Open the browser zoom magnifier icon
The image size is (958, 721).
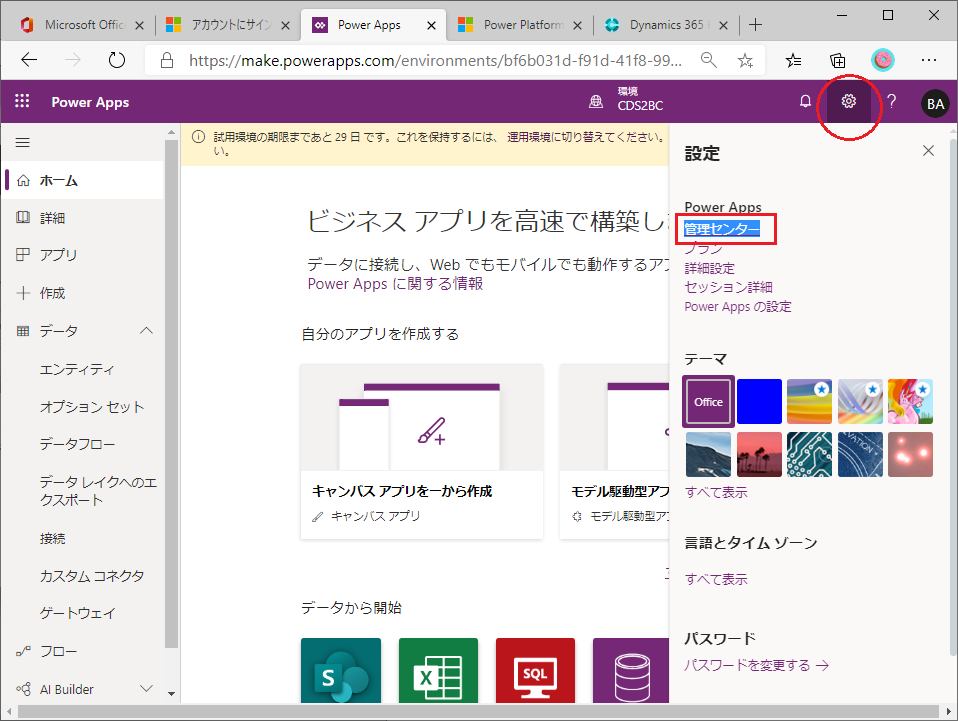(x=708, y=60)
